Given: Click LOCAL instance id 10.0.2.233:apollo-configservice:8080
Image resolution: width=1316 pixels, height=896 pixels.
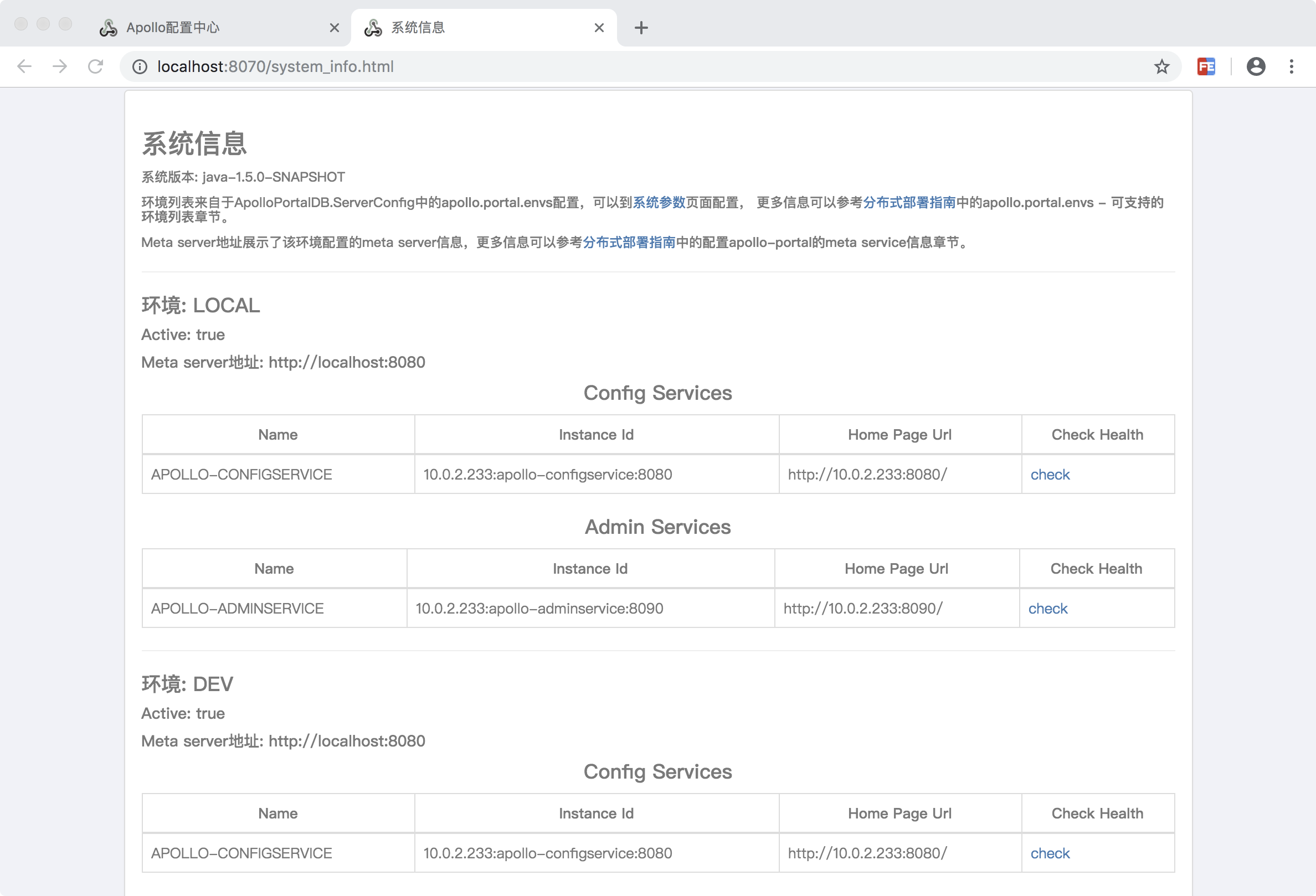Looking at the screenshot, I should click(x=548, y=475).
